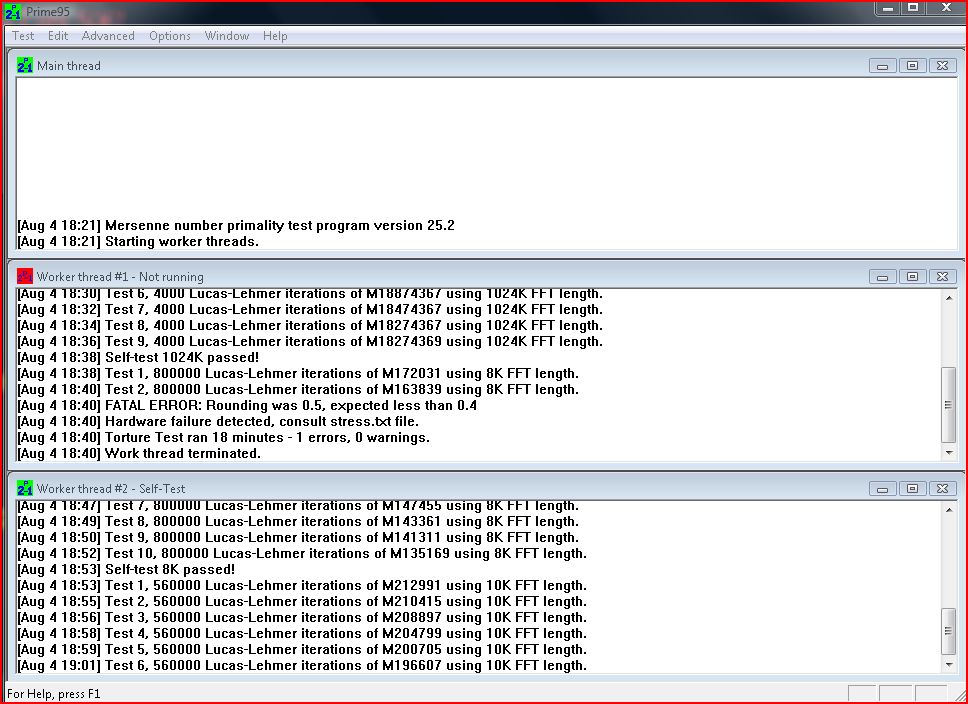Minimize Worker thread #2 window

click(x=883, y=488)
